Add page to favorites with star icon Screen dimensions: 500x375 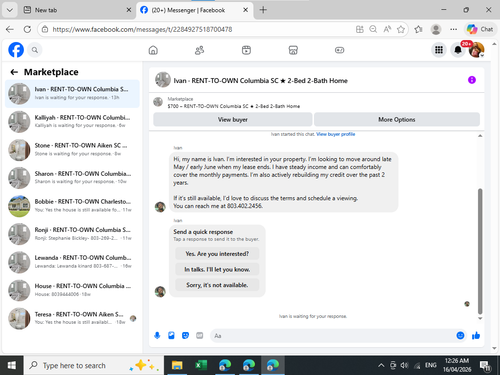tap(401, 29)
